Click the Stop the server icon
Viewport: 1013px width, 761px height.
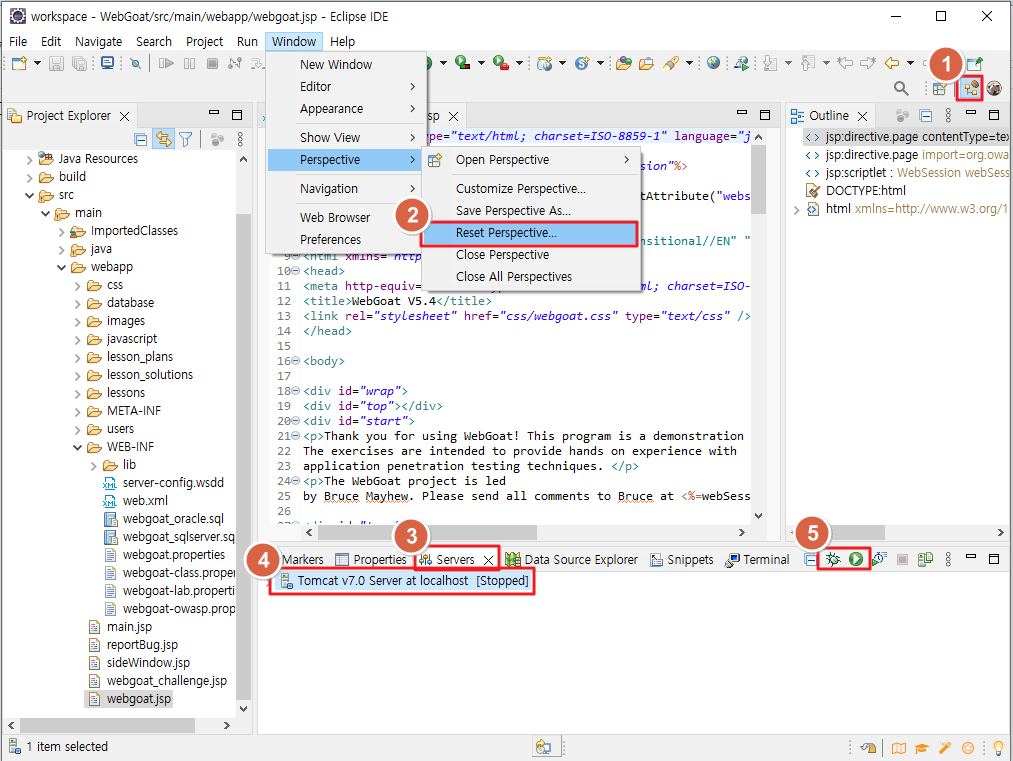tap(903, 559)
